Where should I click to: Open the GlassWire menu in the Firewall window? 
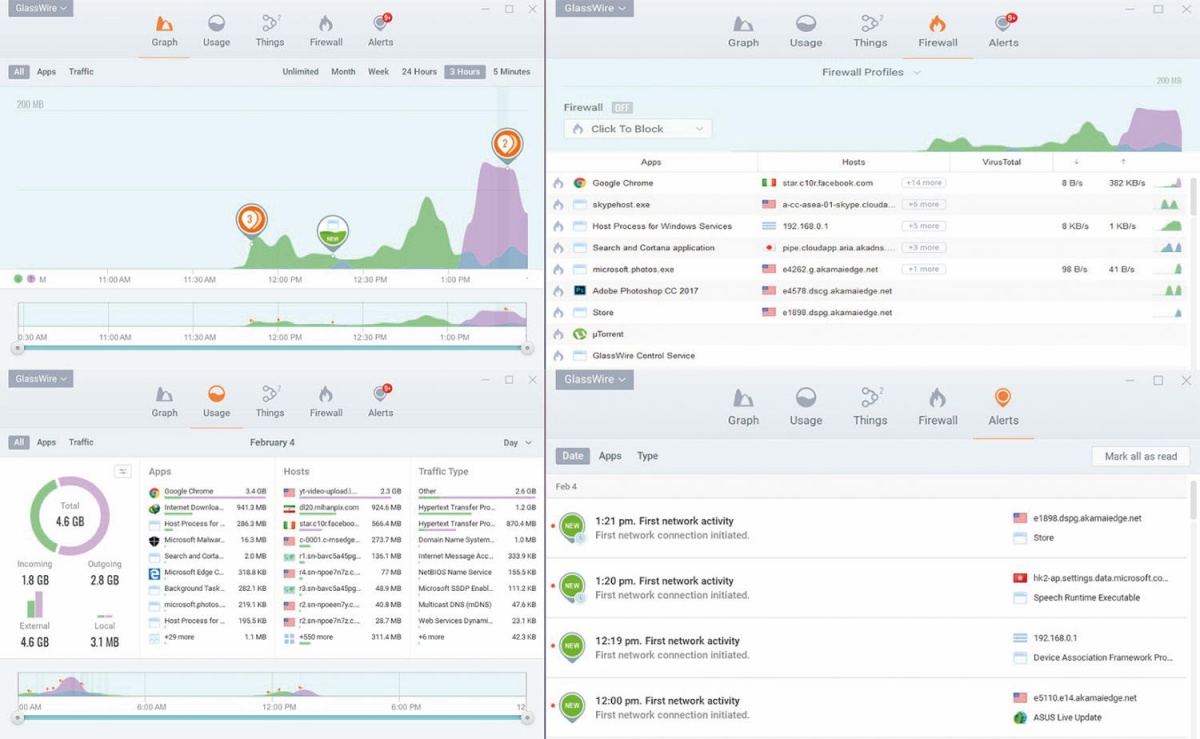596,8
